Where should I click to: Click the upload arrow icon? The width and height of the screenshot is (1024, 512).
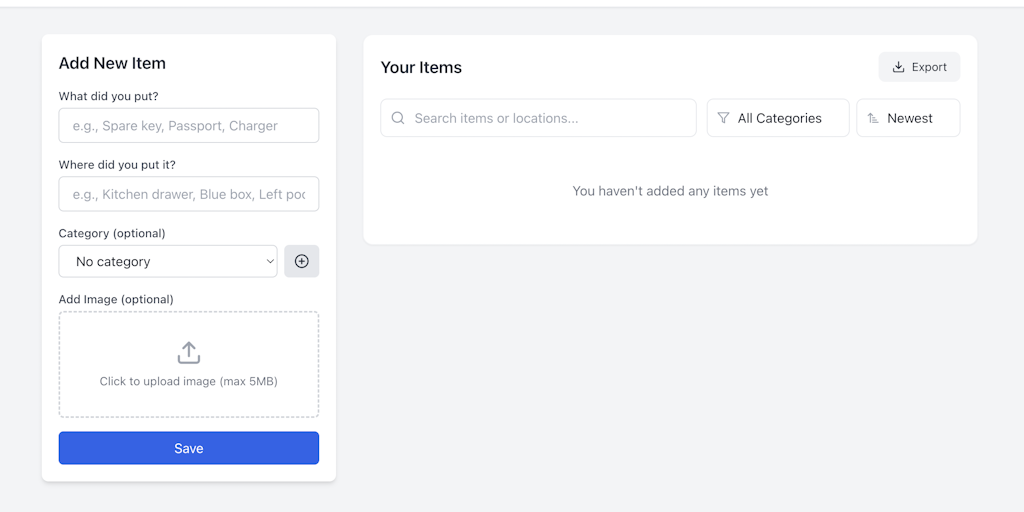[189, 353]
